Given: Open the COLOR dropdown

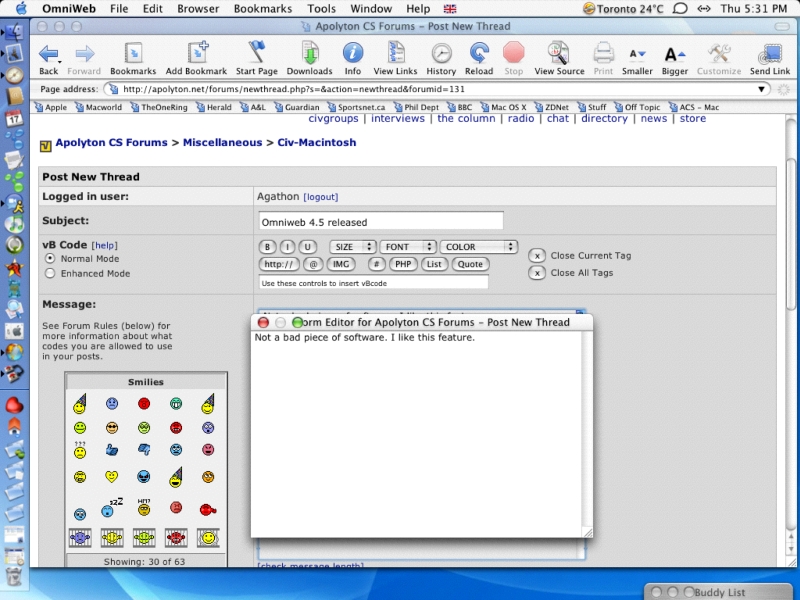Looking at the screenshot, I should 478,247.
